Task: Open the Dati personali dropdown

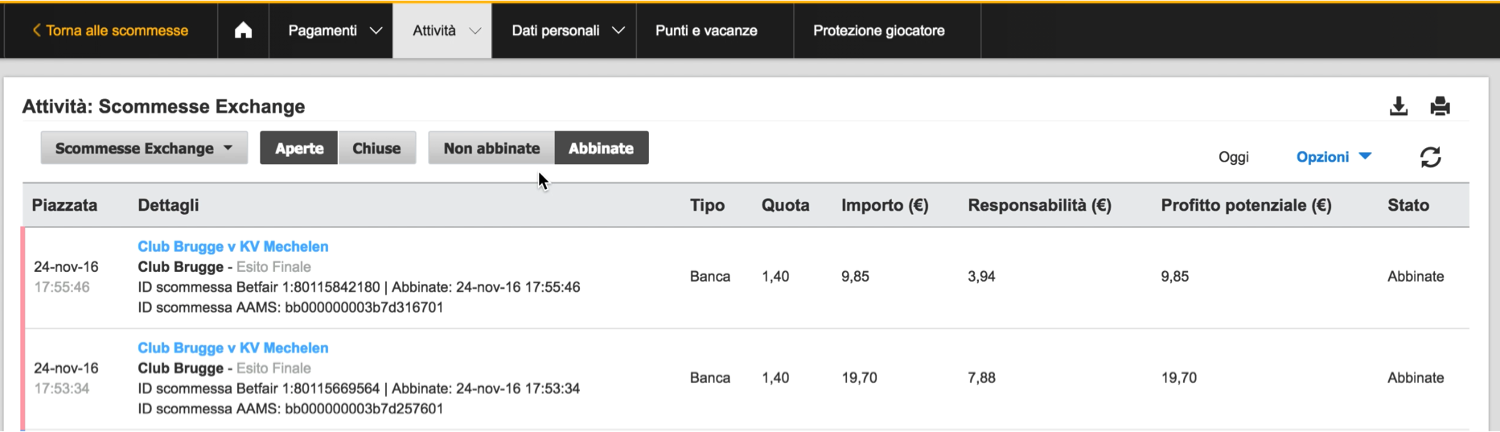Action: click(568, 31)
